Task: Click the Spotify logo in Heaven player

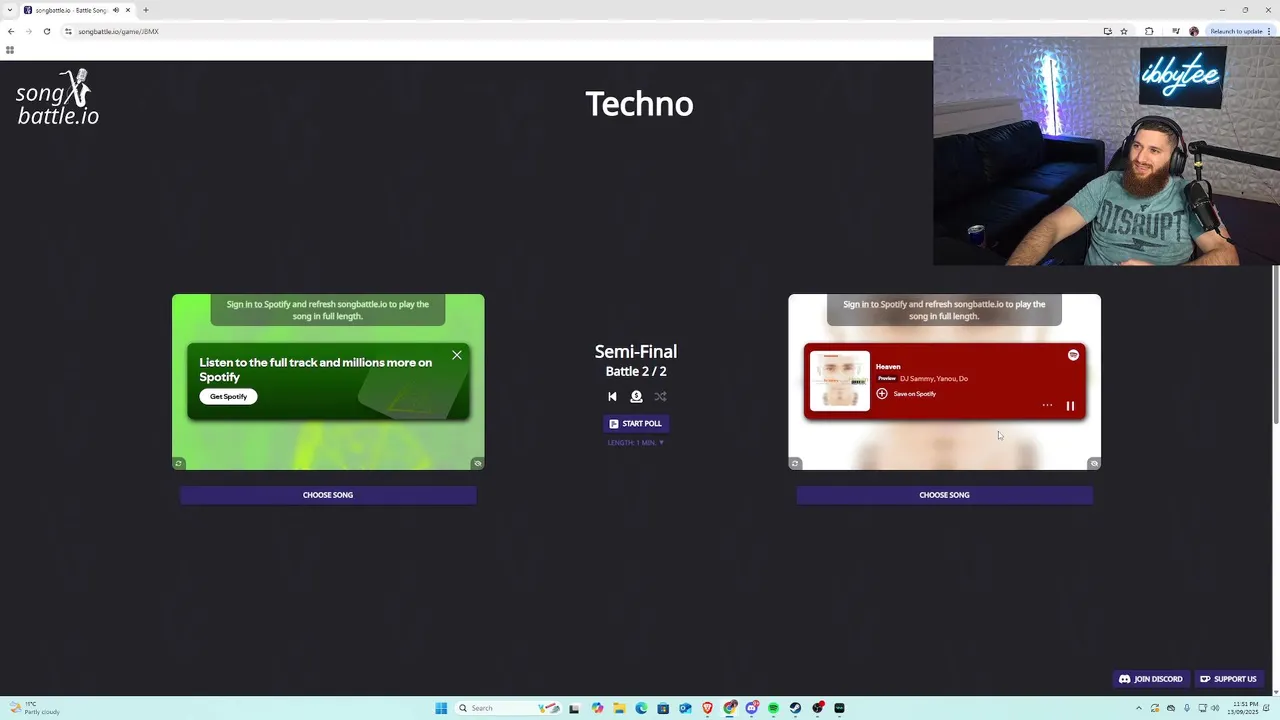Action: 1073,355
